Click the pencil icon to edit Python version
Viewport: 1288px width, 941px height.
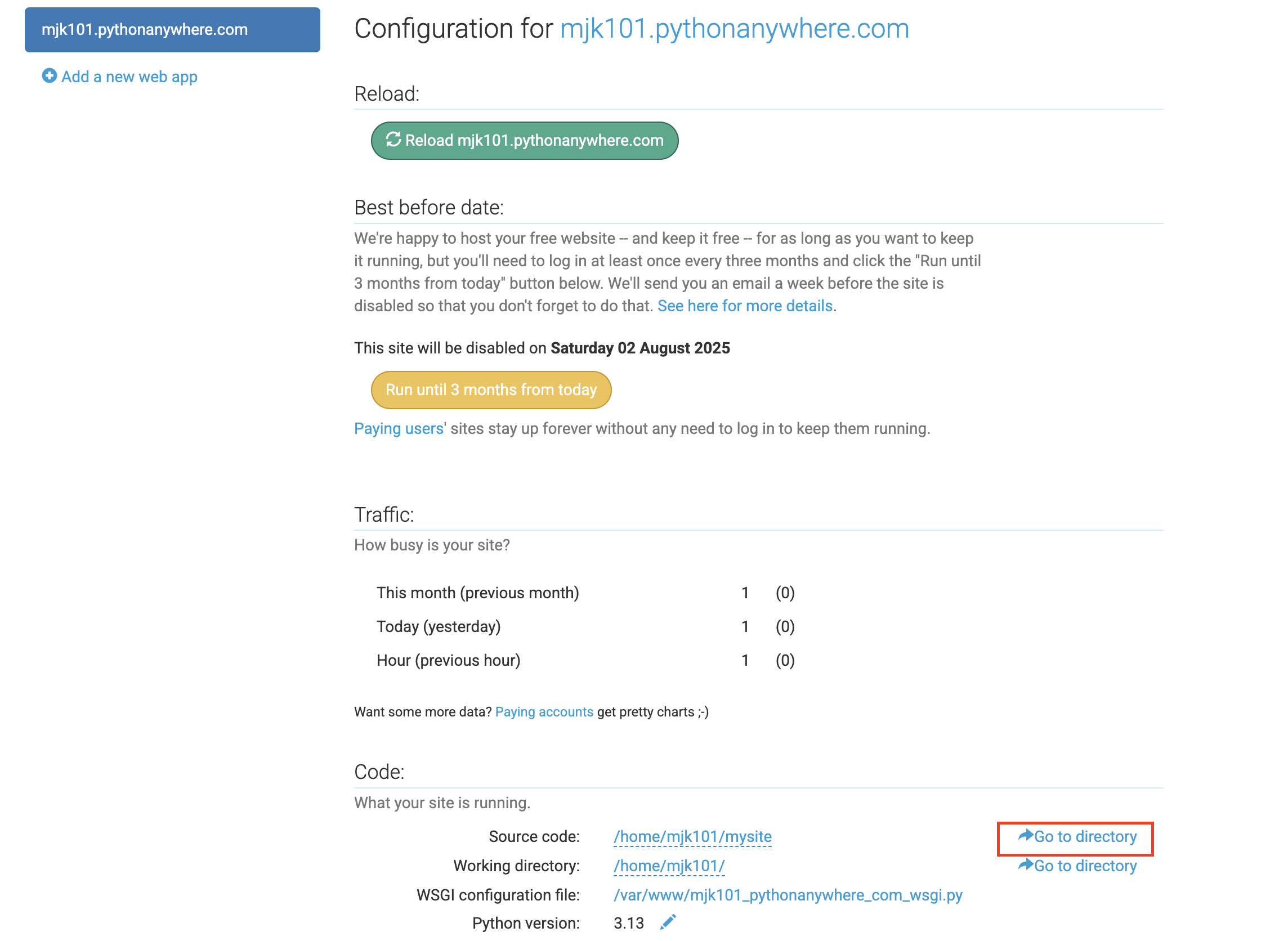coord(668,923)
